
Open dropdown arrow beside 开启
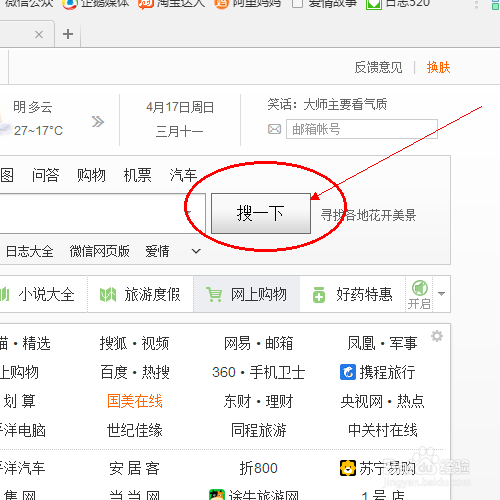[x=441, y=294]
